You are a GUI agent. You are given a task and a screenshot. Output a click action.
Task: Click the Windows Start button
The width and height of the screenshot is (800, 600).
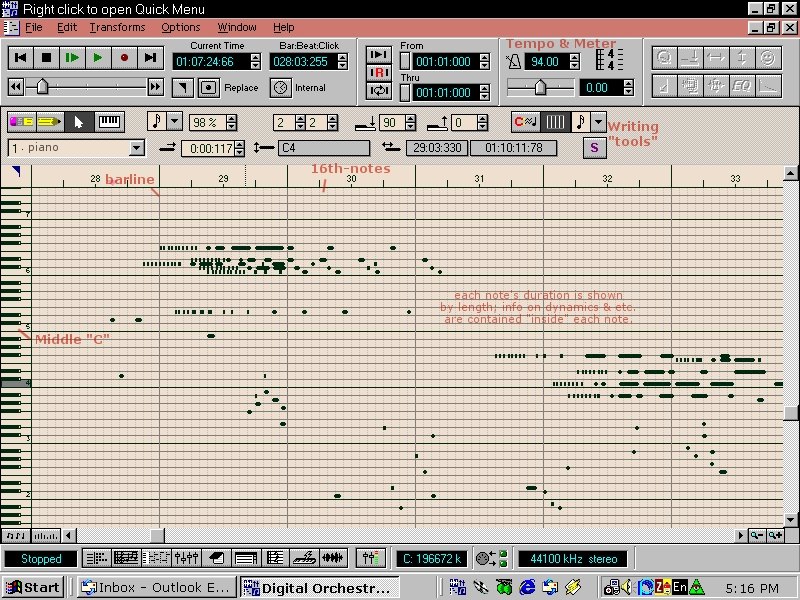(x=32, y=587)
